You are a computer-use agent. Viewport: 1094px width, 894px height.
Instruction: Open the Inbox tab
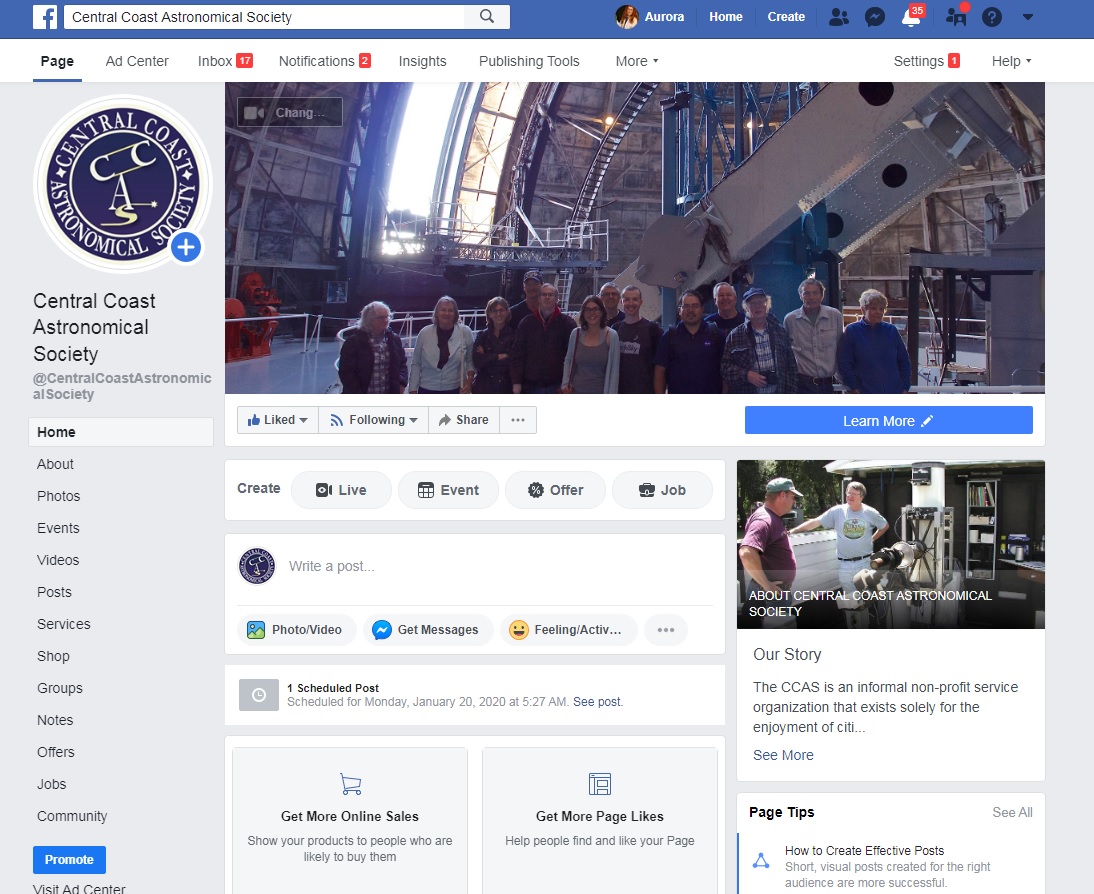[225, 61]
